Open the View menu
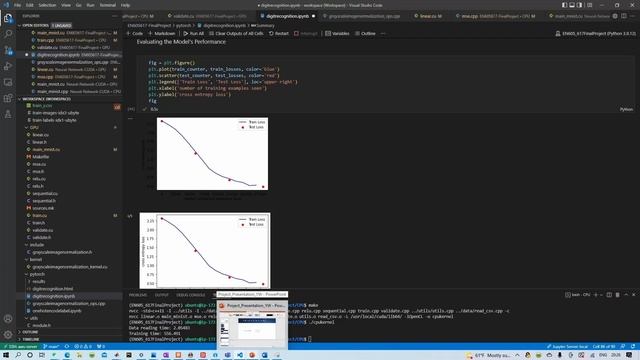 66,5
